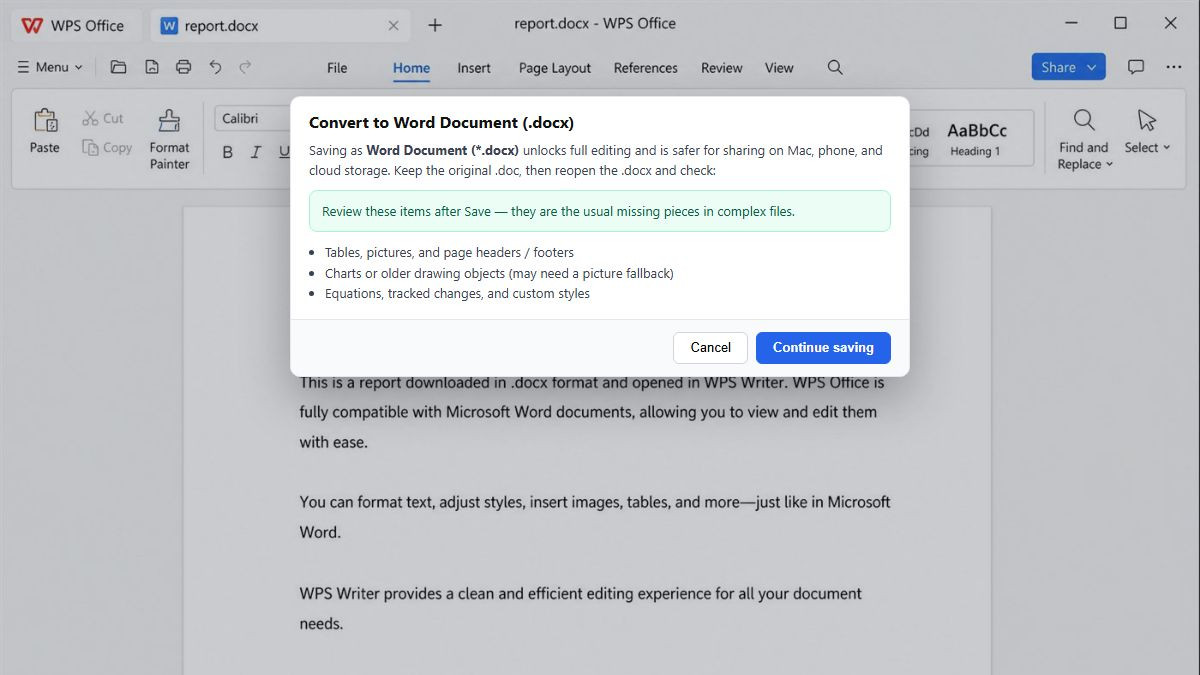The width and height of the screenshot is (1200, 675).
Task: Click the Select cursor tool
Action: pos(1147,131)
